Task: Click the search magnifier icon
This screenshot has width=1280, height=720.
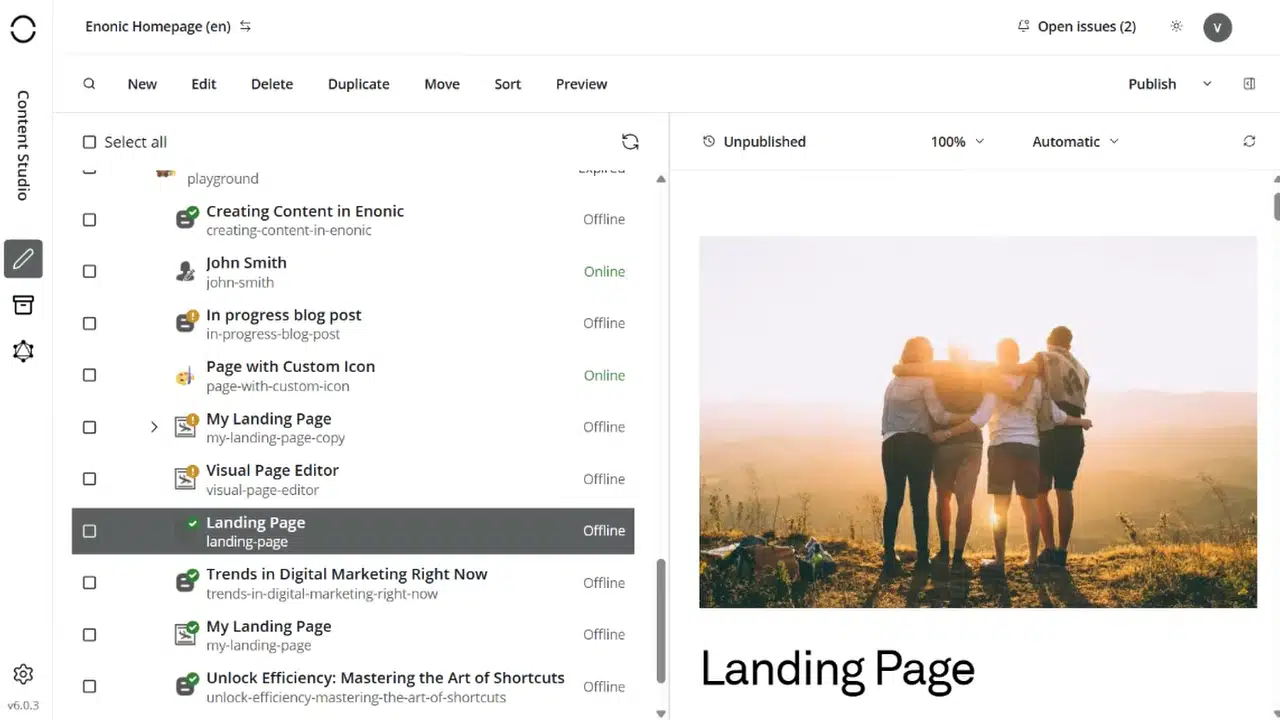Action: coord(89,84)
